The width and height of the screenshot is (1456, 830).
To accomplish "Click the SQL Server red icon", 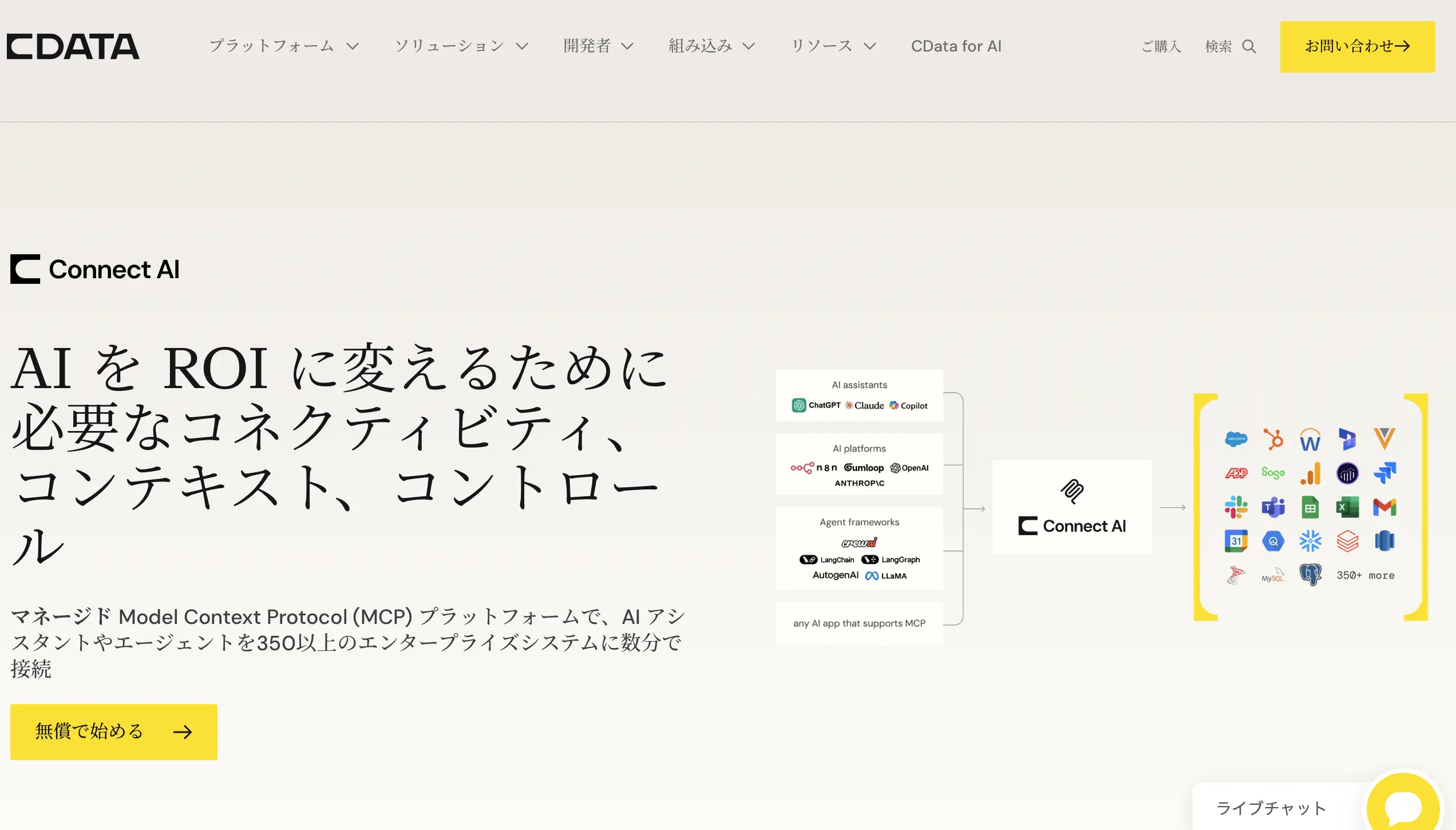I will (x=1236, y=575).
